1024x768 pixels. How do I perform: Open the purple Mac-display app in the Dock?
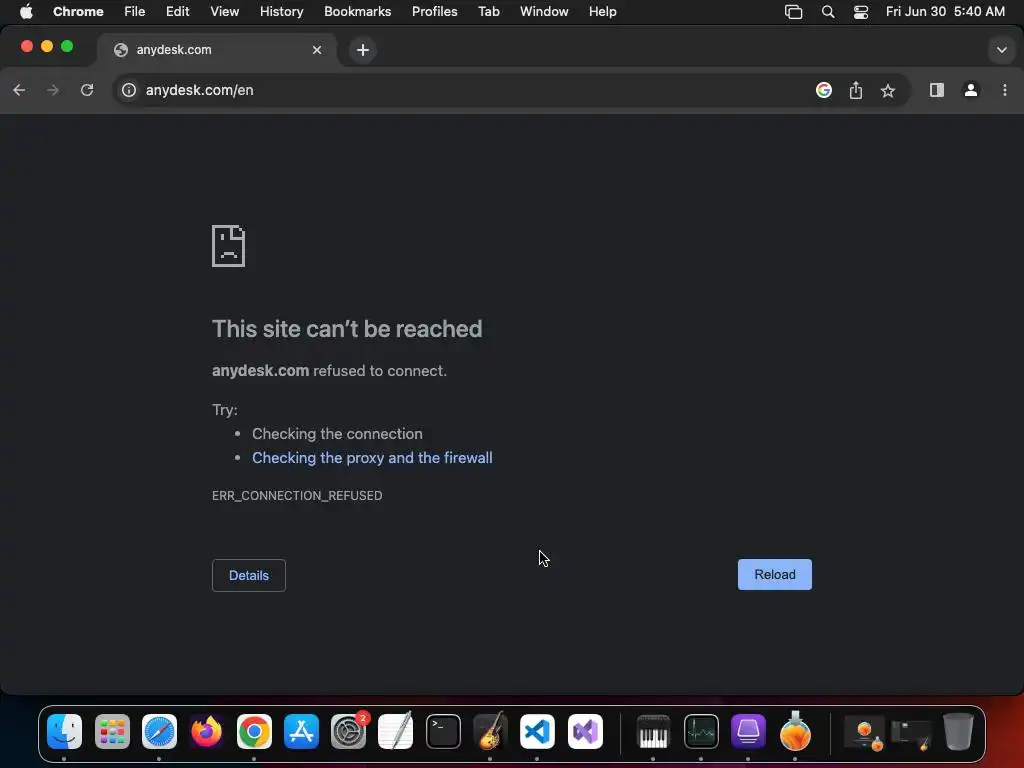[x=748, y=731]
